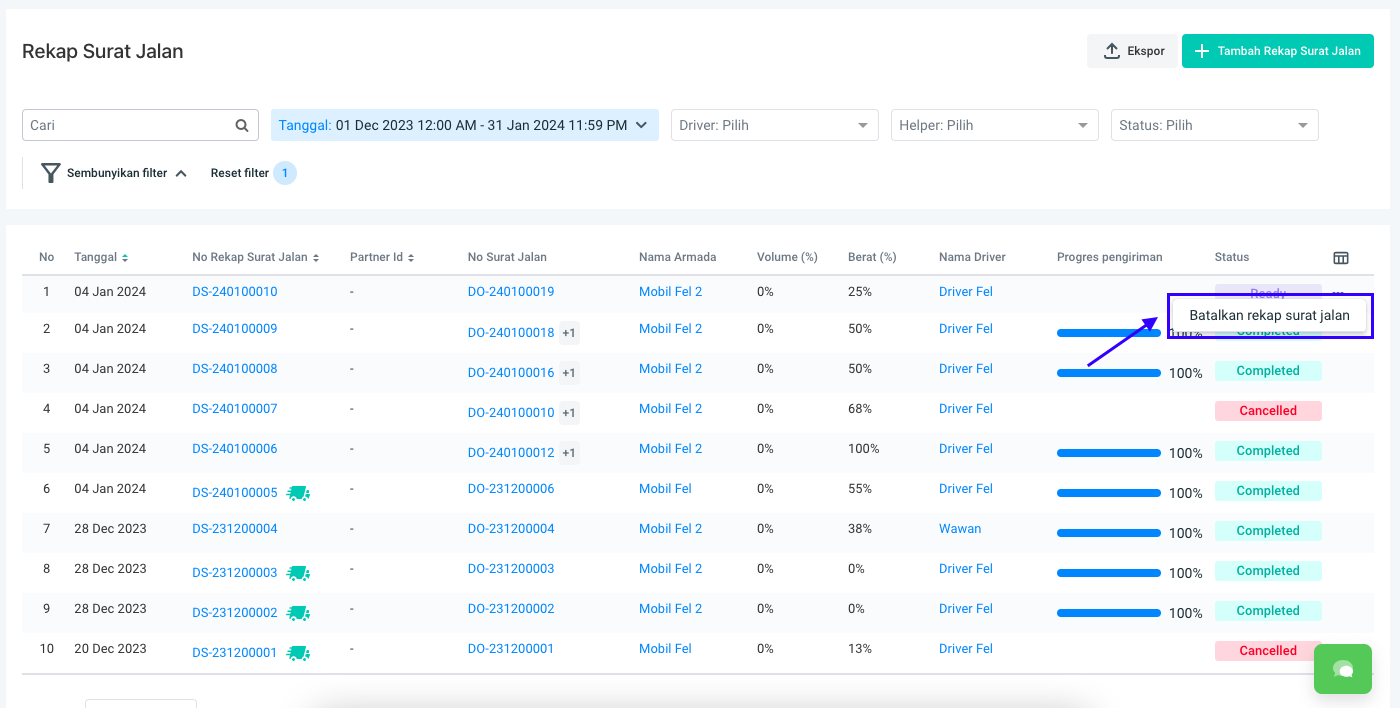Collapse filters with Sembunyikan filter
Screen dimensions: 1400x708
tap(114, 173)
